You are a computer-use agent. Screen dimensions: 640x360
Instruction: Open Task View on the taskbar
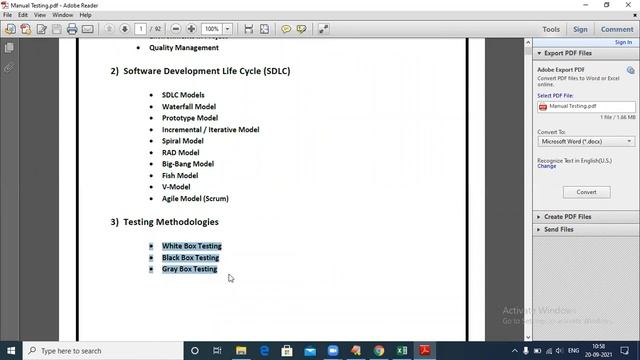[x=217, y=351]
